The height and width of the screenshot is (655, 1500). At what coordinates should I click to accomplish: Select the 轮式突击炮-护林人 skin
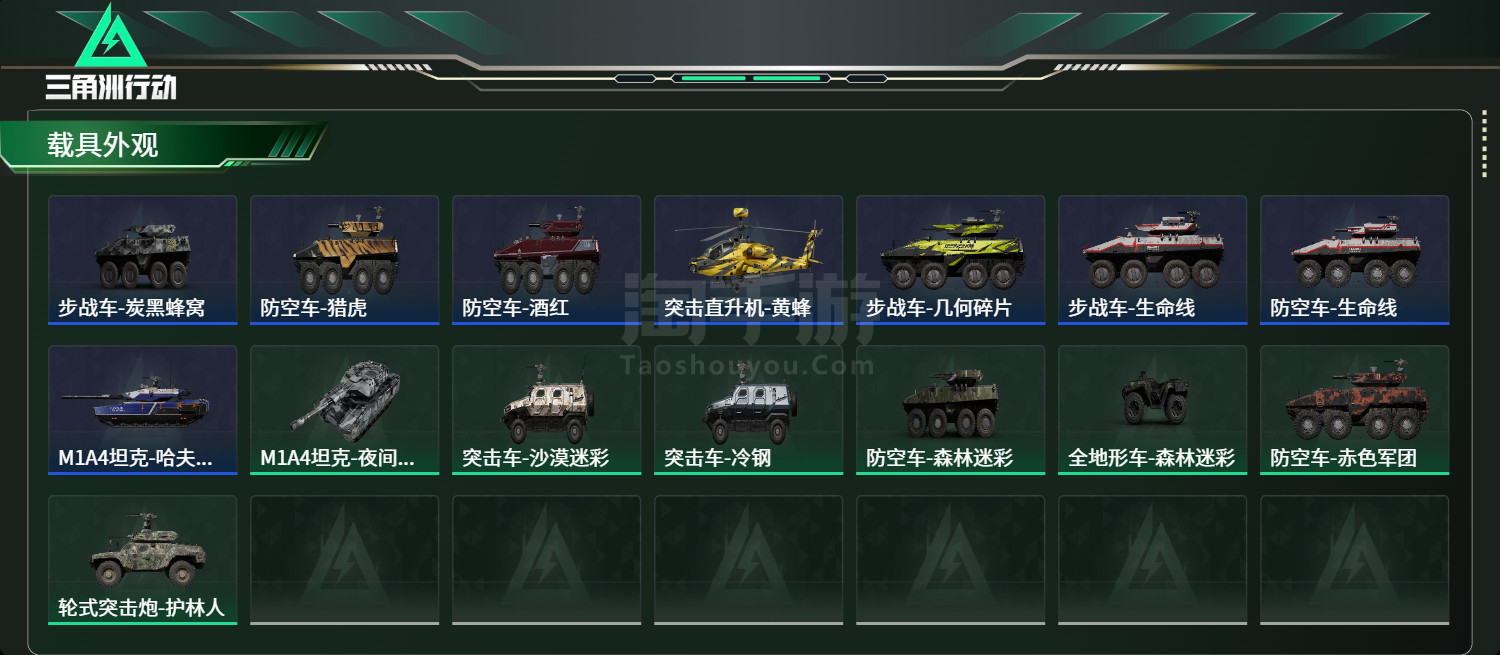point(142,560)
